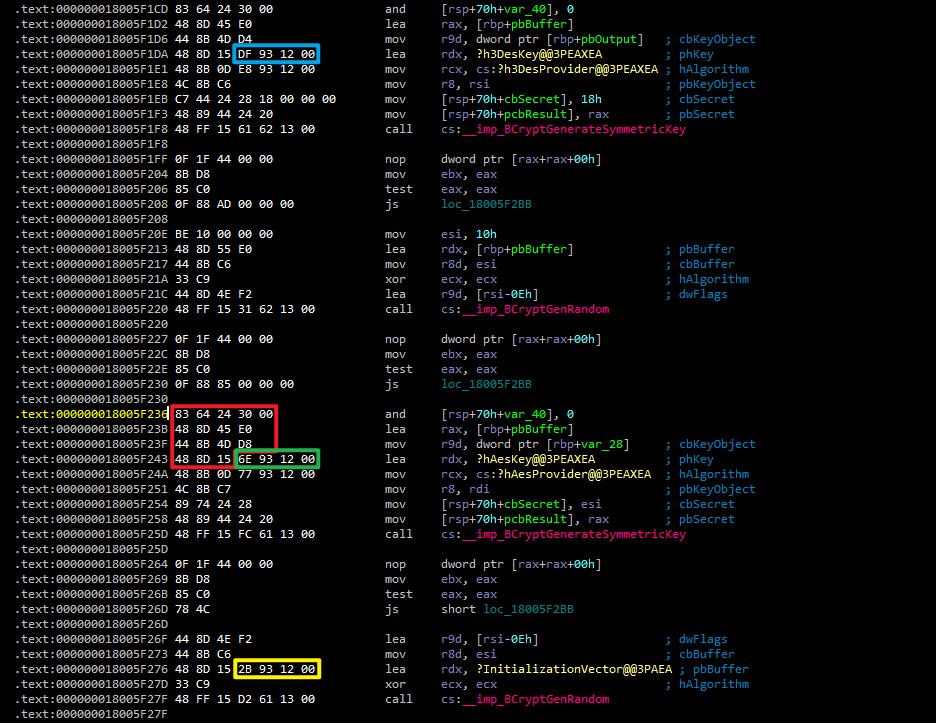Follow loc_18005F2BB on the 18005F230 js line
Image resolution: width=936 pixels, height=723 pixels.
pyautogui.click(x=486, y=384)
